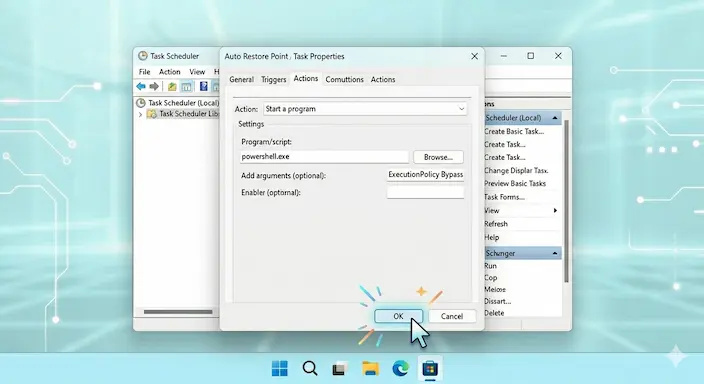Maximize the Task Scheduler window
Screen dimensions: 704x384
pos(531,56)
